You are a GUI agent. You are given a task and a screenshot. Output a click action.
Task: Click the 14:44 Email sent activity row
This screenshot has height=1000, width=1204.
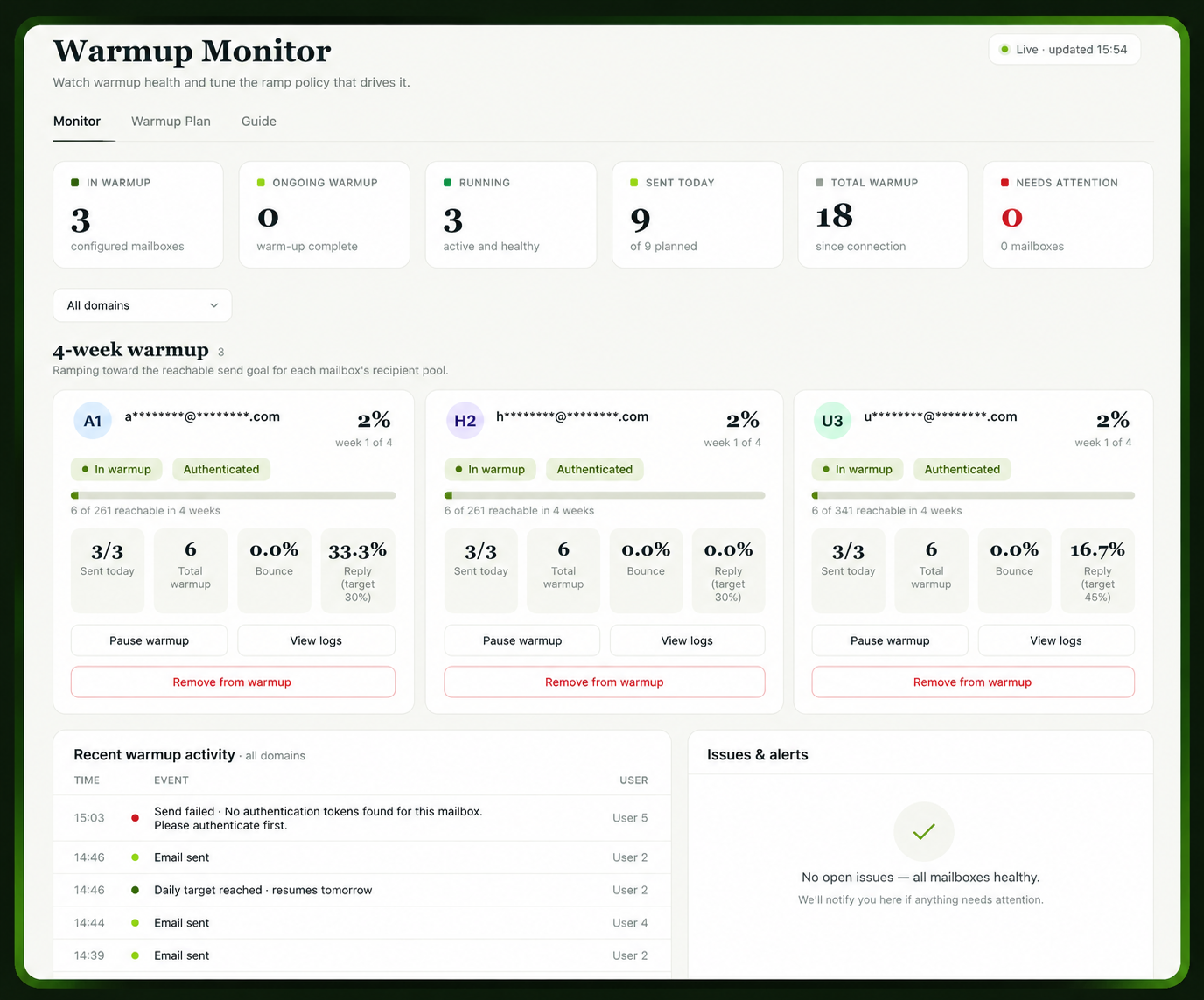coord(362,923)
